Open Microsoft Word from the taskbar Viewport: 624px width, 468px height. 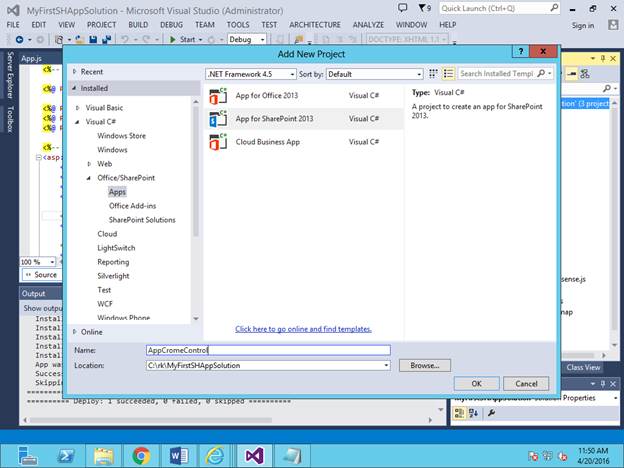[x=179, y=456]
